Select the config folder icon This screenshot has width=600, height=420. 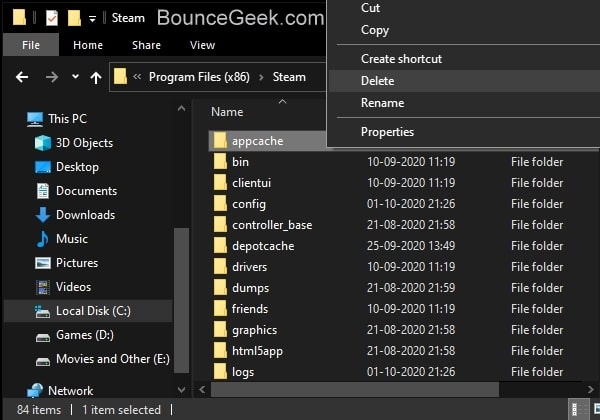coord(220,204)
